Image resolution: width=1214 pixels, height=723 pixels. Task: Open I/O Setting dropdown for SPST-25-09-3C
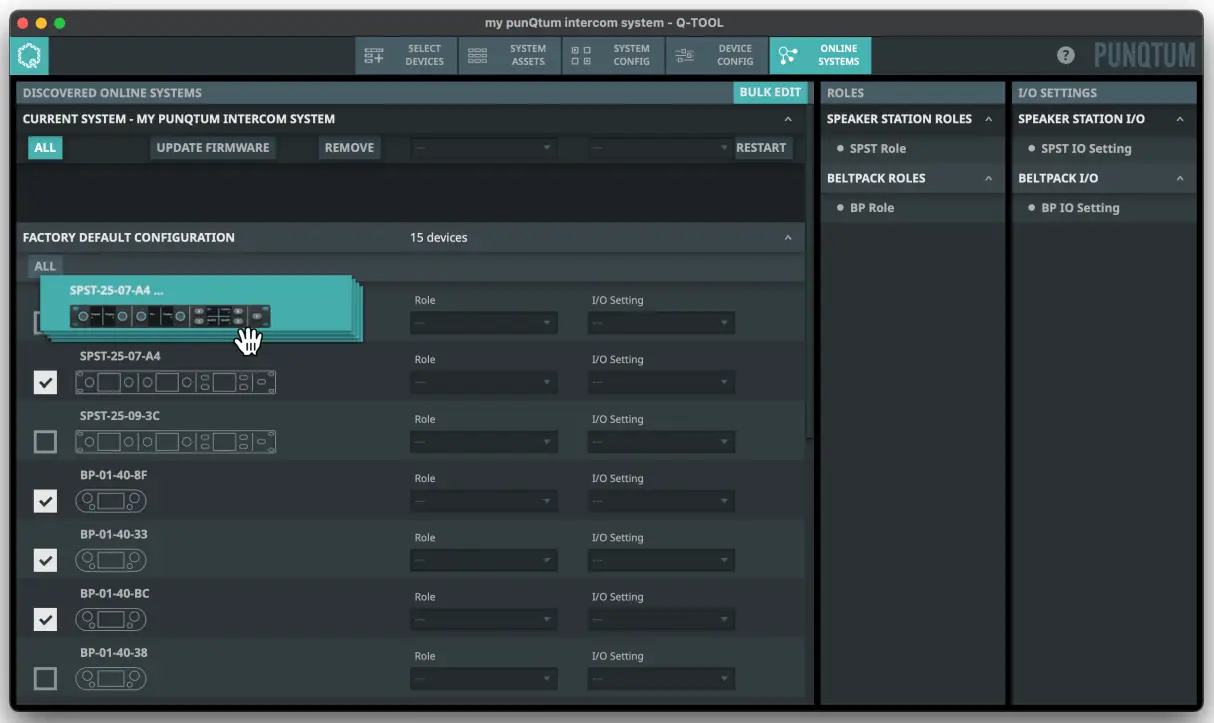(661, 442)
